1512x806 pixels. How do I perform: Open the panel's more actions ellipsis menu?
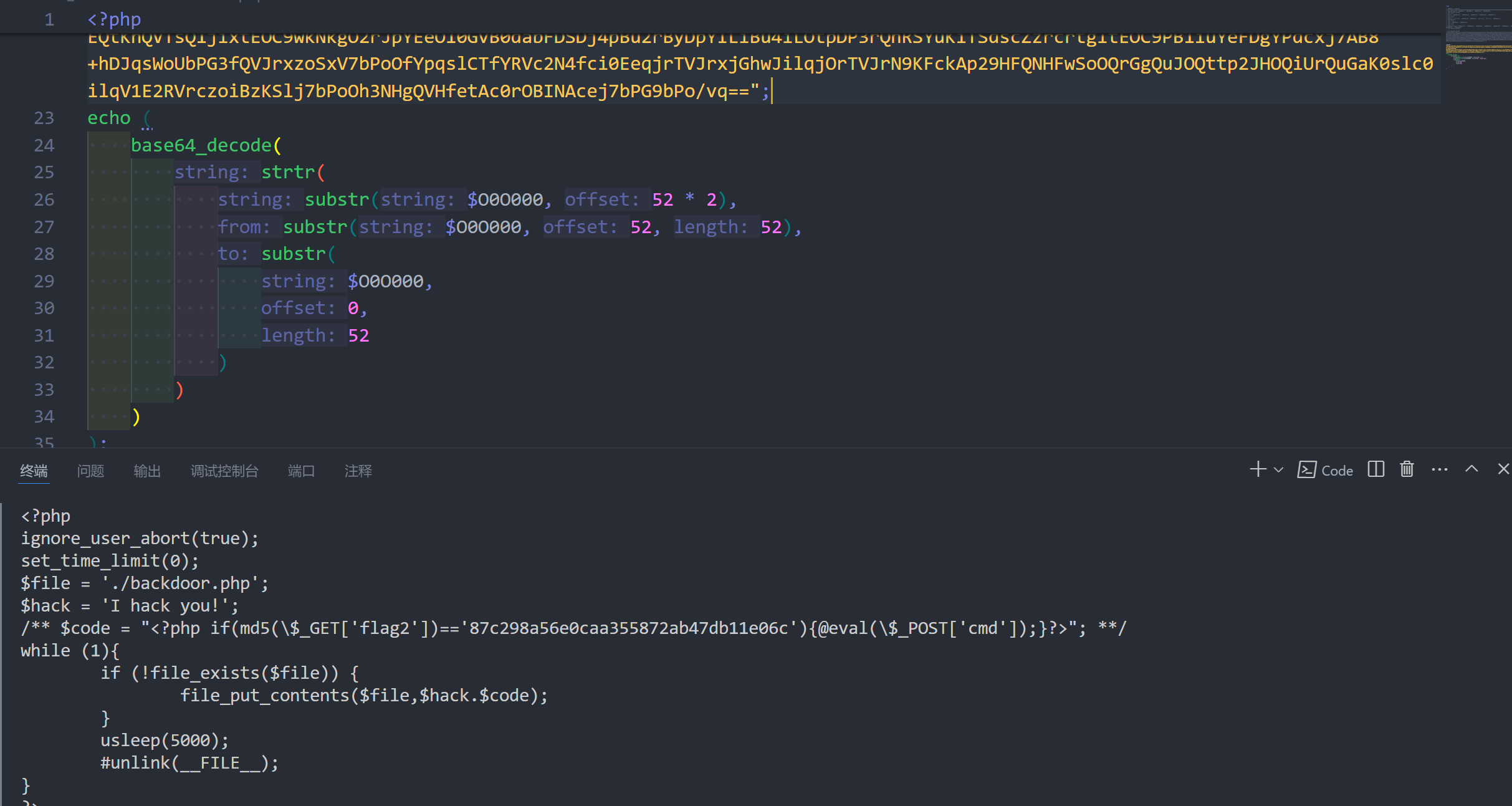1440,469
